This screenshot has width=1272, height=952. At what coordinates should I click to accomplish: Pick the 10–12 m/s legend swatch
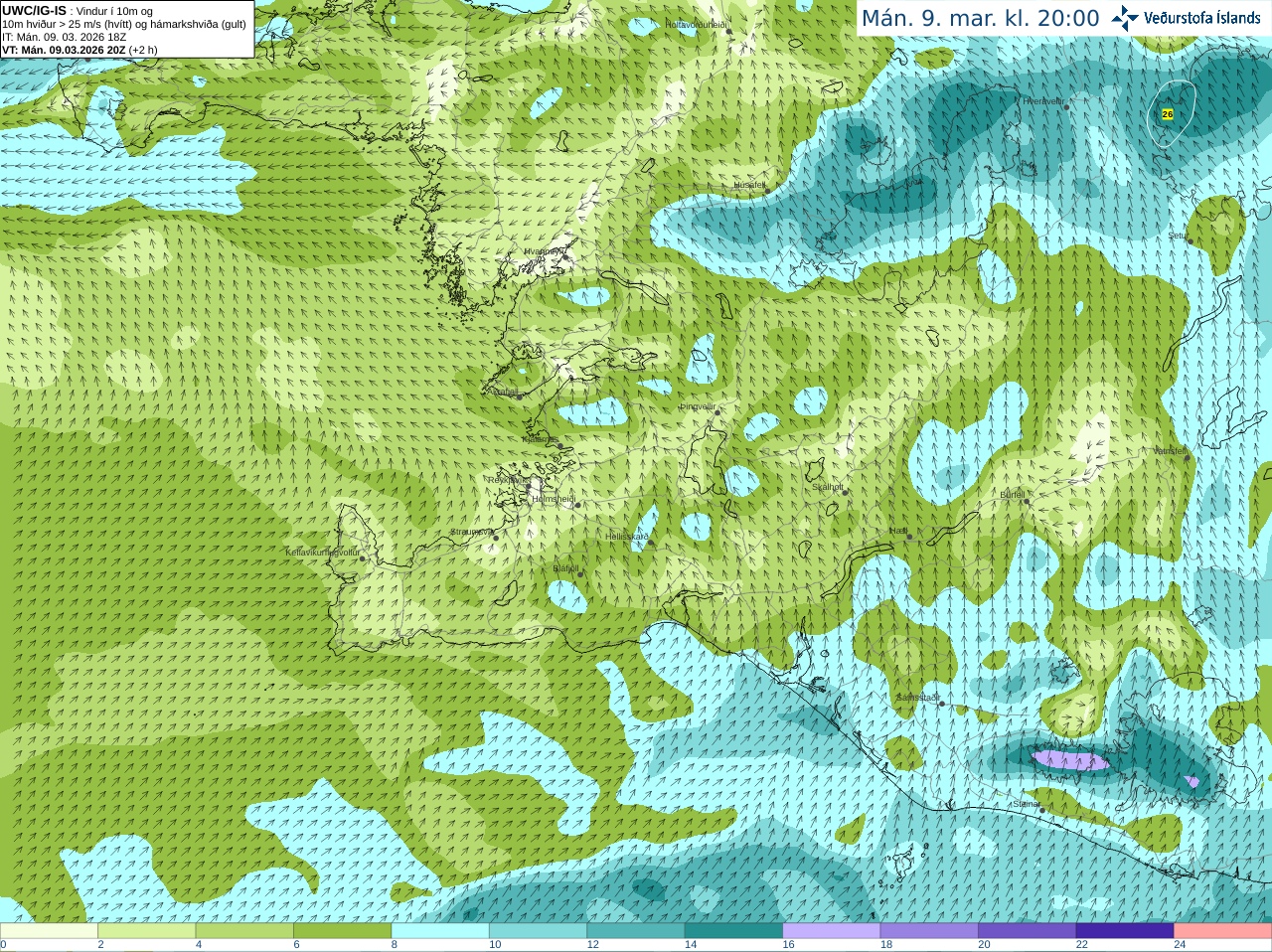(x=539, y=931)
